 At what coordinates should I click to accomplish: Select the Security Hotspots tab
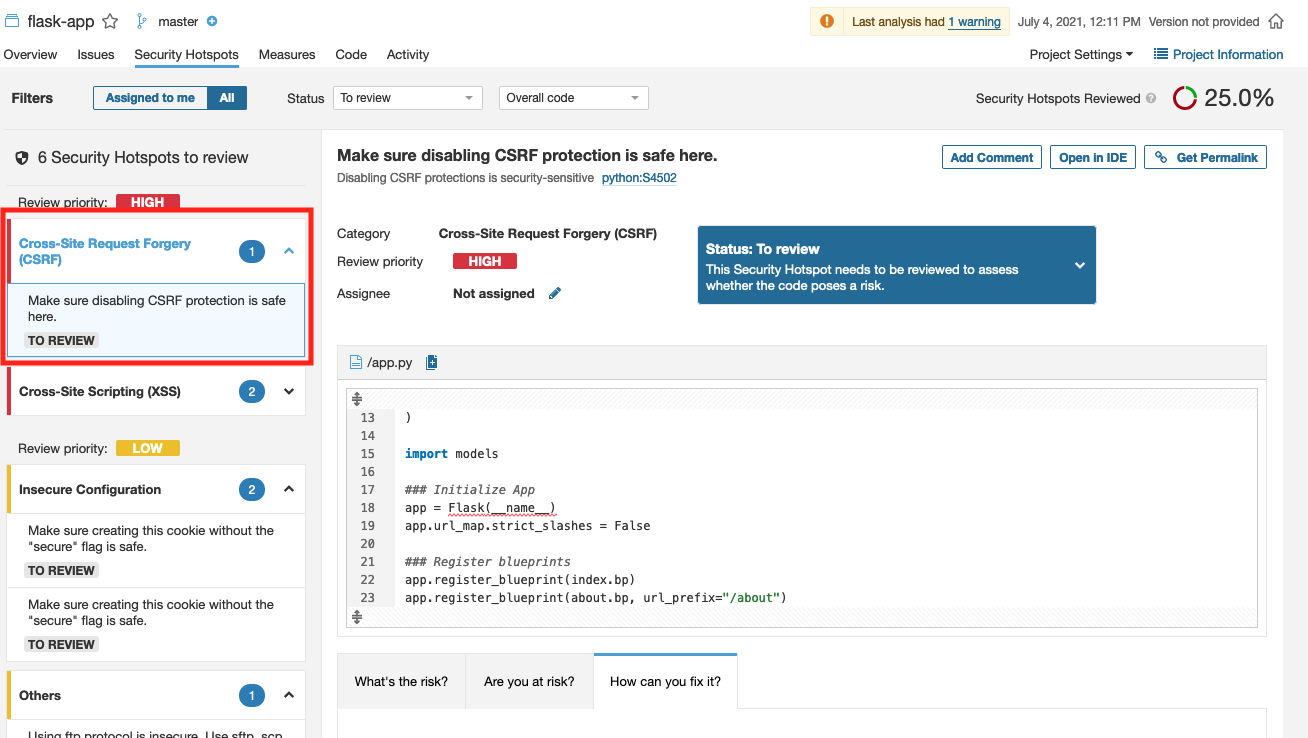point(186,54)
